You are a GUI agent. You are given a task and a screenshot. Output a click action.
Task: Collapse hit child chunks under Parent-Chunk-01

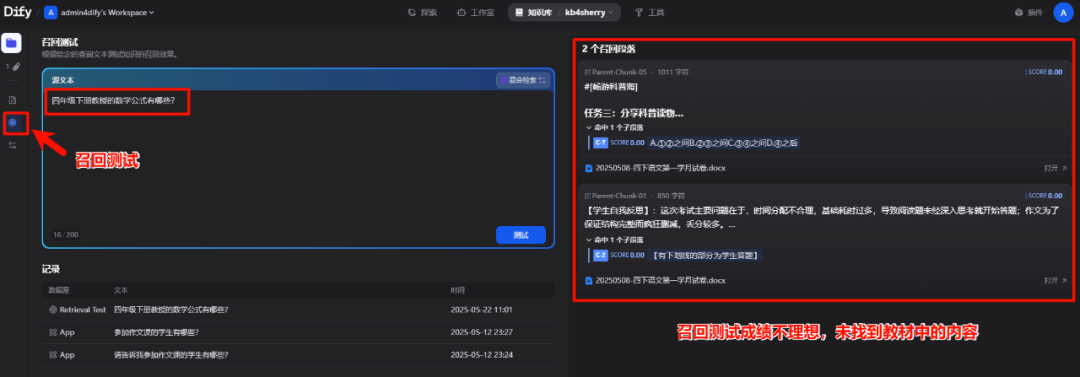(x=614, y=240)
